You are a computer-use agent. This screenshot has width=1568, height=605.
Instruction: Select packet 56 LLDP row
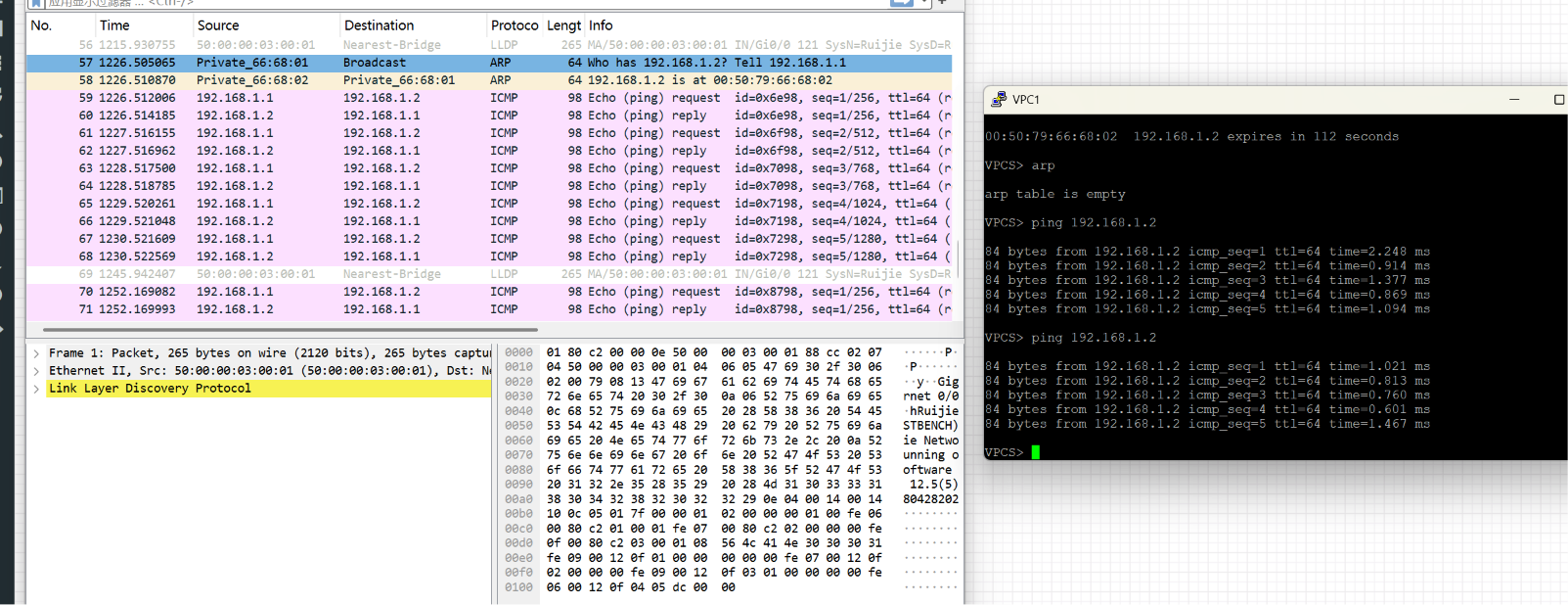coord(489,45)
